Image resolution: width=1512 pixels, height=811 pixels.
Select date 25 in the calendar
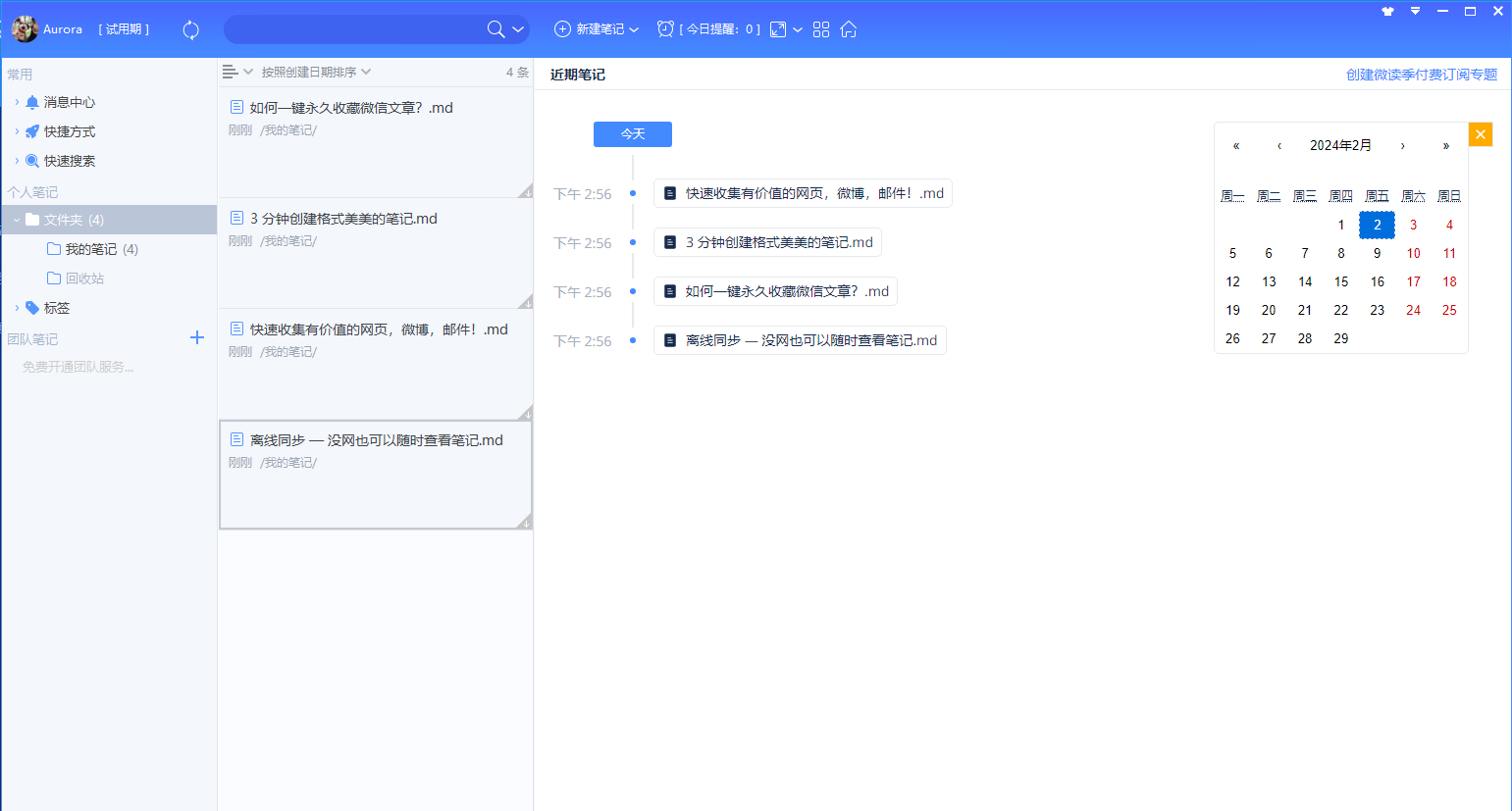pyautogui.click(x=1449, y=310)
